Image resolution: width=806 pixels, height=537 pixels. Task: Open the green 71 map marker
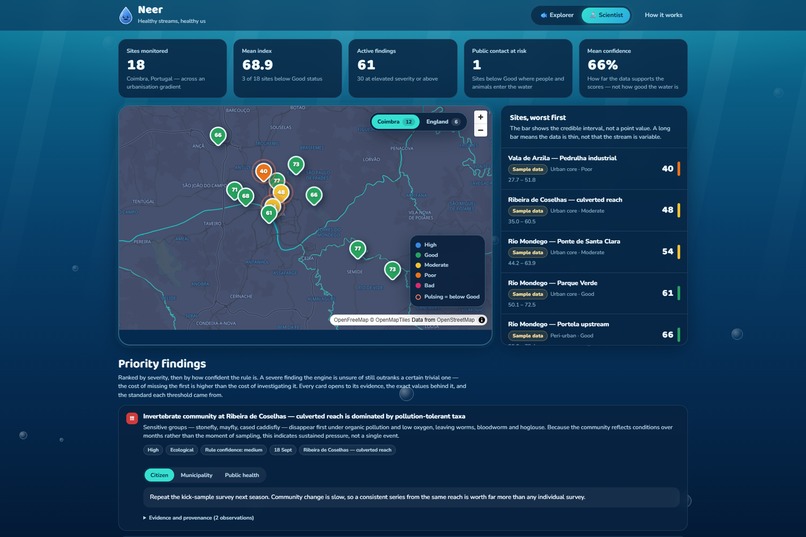pyautogui.click(x=234, y=191)
